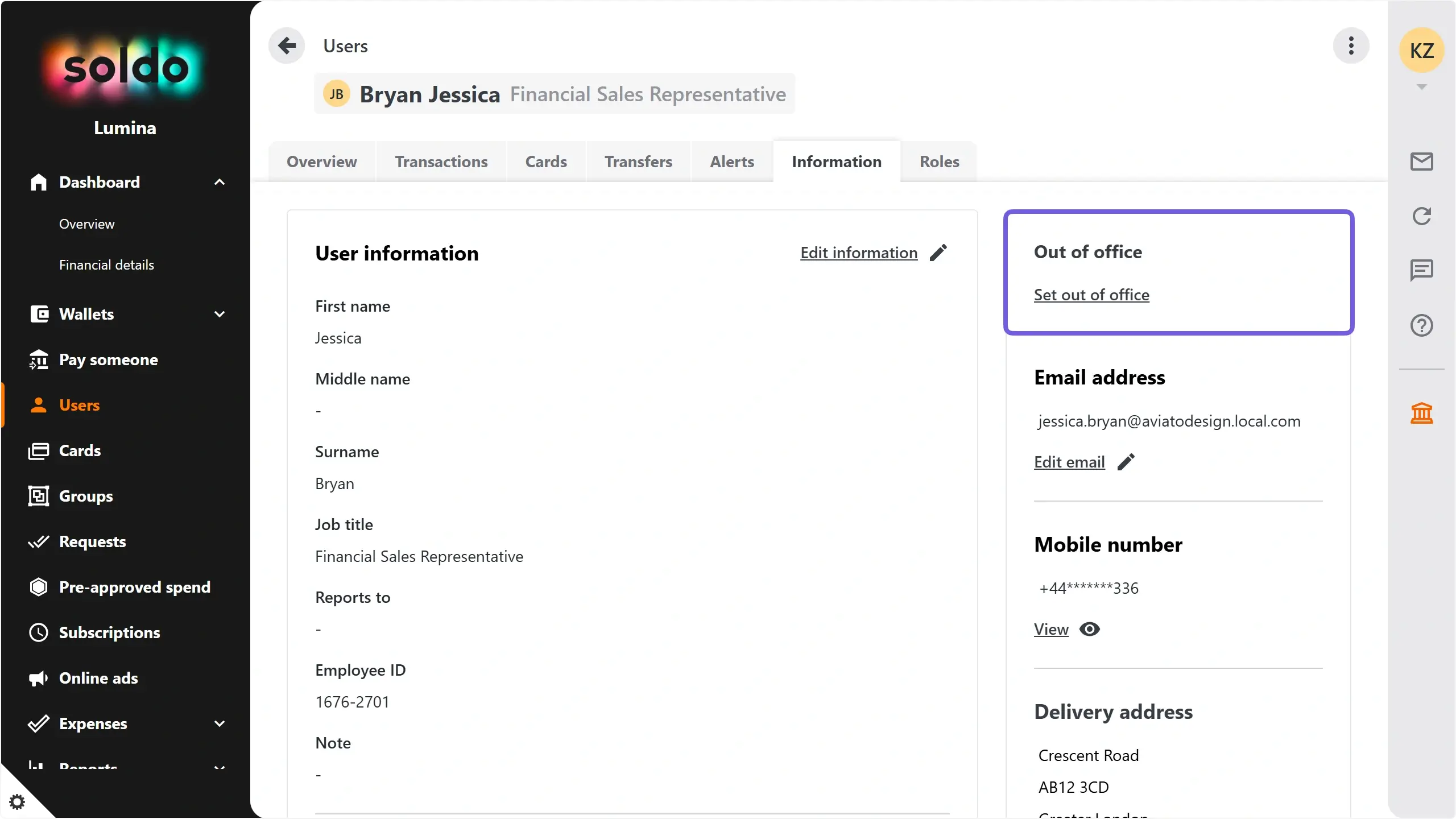Collapse the Dashboard menu chevron

click(x=220, y=182)
